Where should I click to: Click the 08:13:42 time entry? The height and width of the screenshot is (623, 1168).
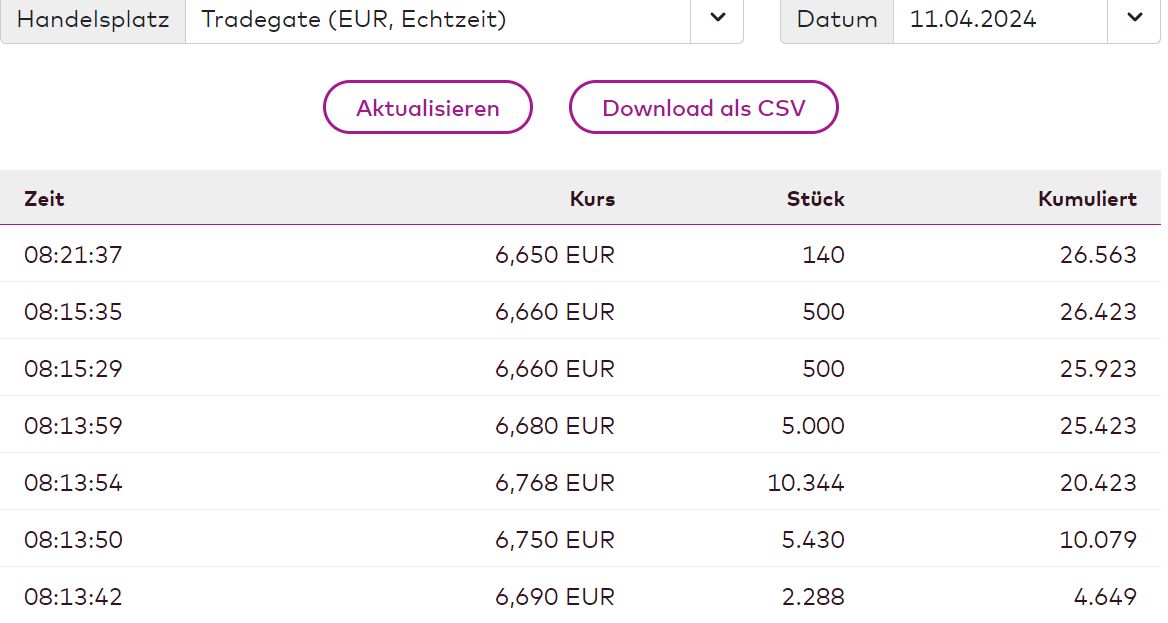click(73, 597)
